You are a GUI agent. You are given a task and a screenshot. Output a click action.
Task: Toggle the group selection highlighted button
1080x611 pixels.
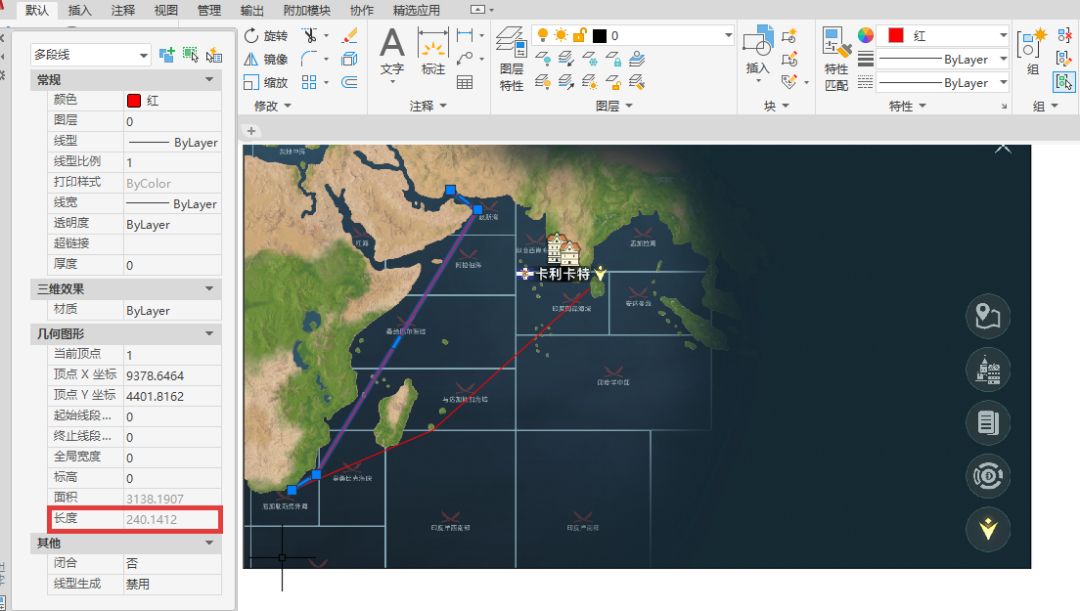[x=1064, y=83]
